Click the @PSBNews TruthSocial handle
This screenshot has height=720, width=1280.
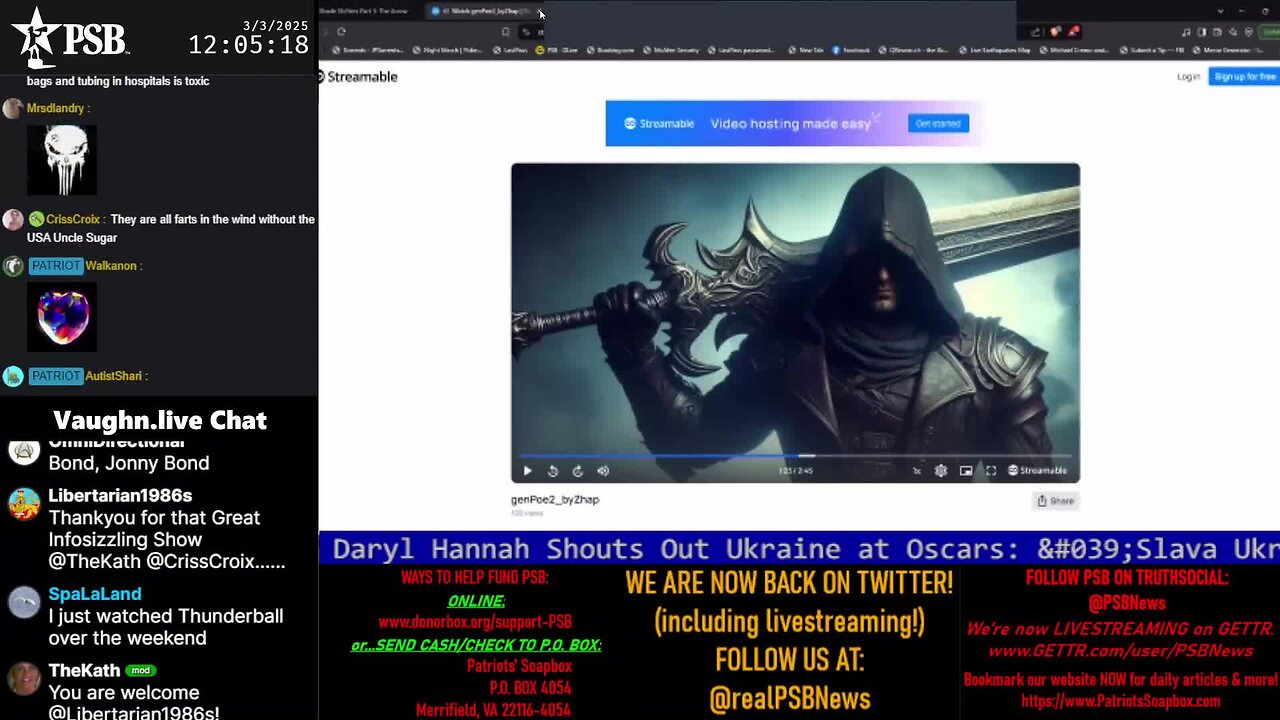[1127, 603]
